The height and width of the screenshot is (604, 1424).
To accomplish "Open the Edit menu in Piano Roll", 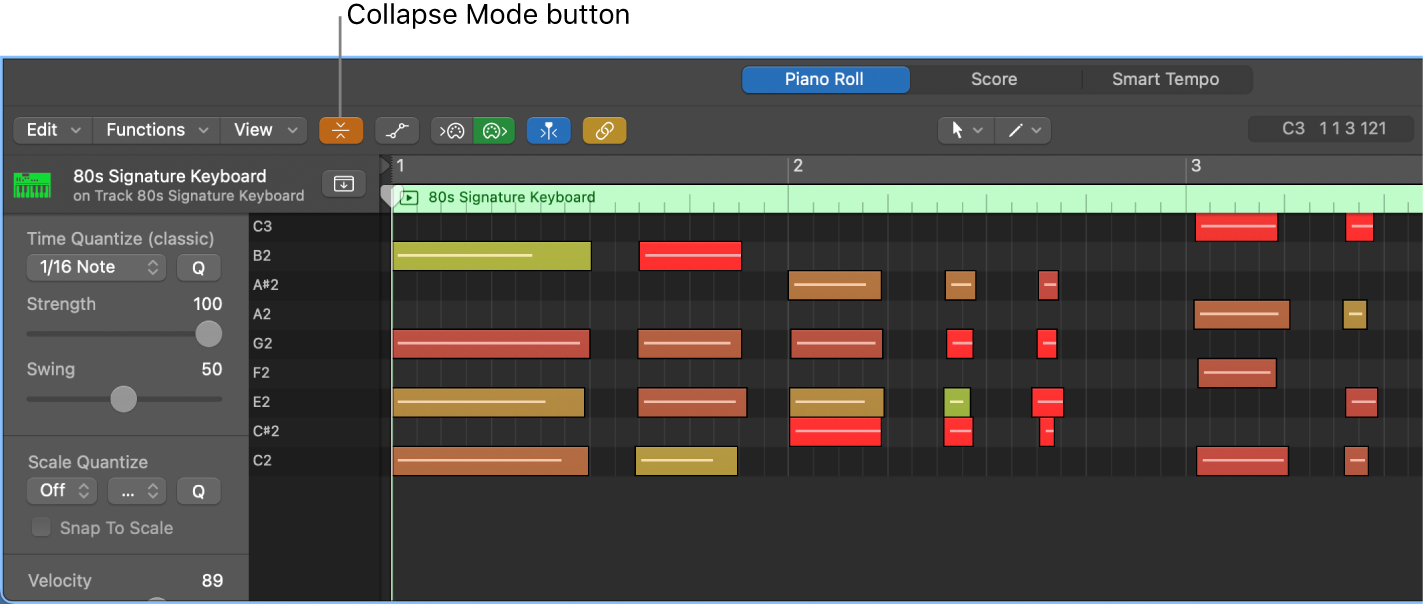I will coord(51,130).
